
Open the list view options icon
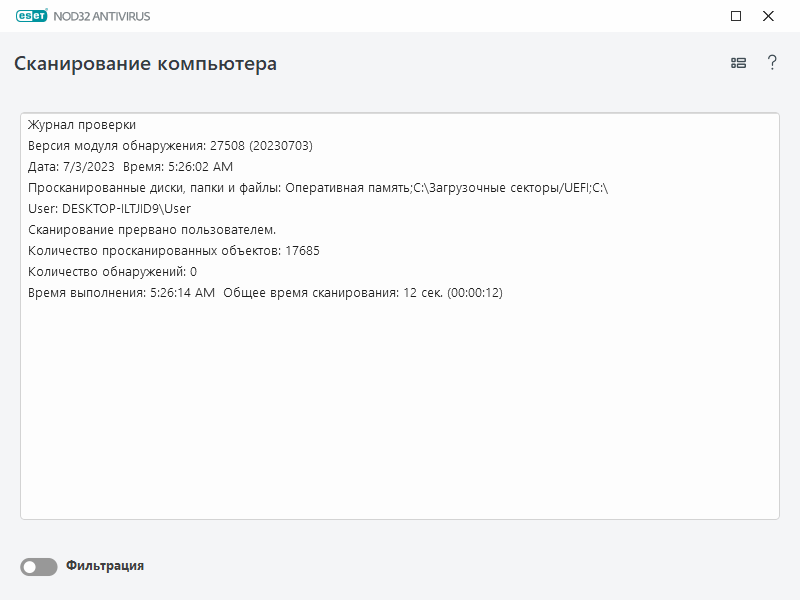(x=739, y=63)
